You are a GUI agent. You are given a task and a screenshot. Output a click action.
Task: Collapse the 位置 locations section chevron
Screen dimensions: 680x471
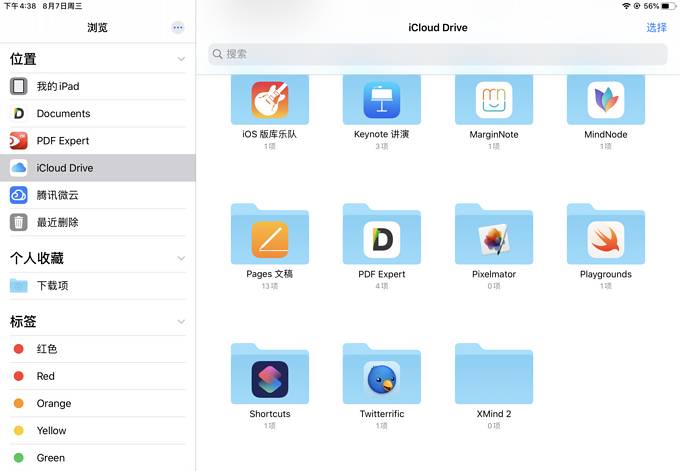click(181, 59)
